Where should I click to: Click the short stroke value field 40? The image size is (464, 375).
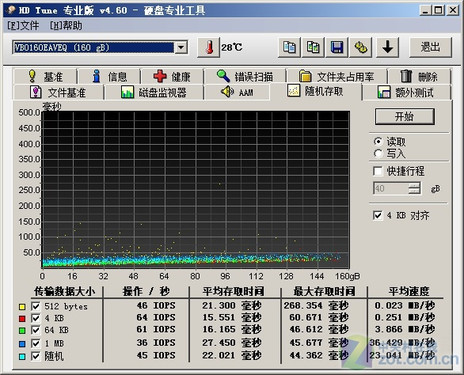(x=391, y=189)
